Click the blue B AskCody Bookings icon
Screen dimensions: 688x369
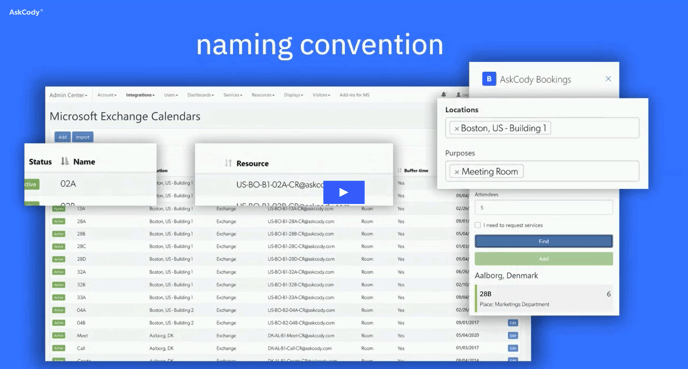489,79
